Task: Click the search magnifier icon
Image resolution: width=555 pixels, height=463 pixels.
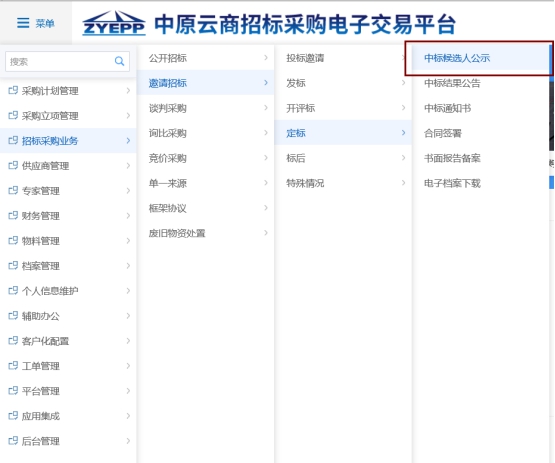Action: (120, 61)
